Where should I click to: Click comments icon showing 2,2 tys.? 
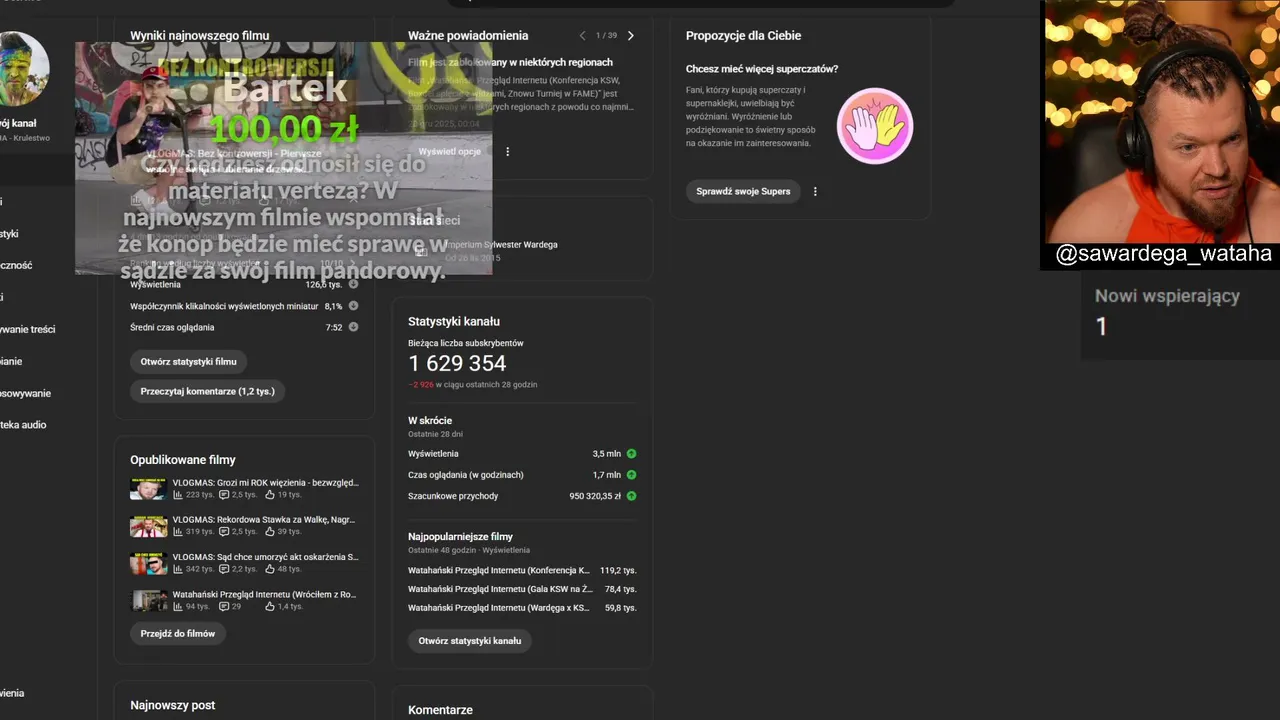click(x=224, y=569)
